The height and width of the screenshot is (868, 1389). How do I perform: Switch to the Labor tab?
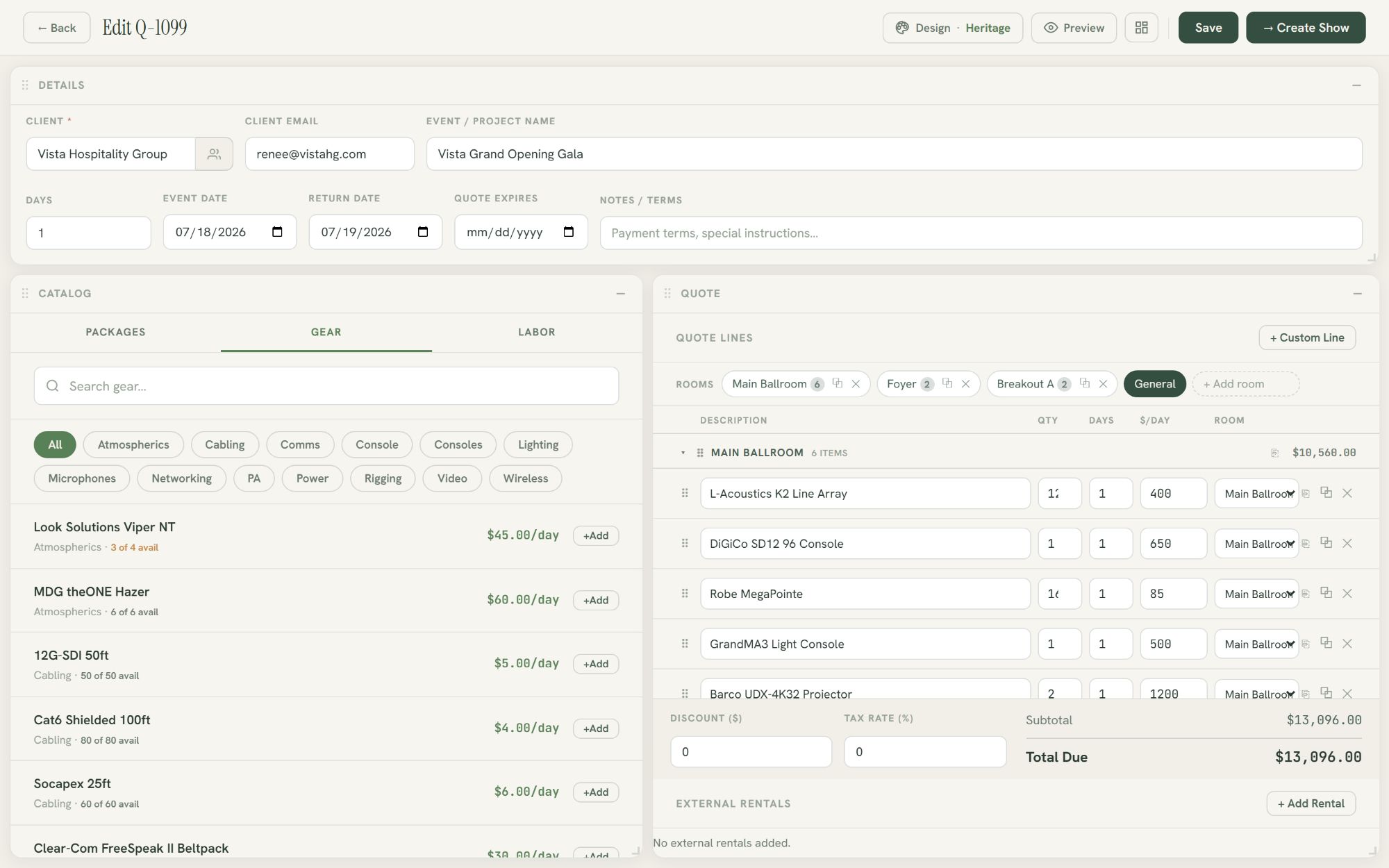point(536,332)
